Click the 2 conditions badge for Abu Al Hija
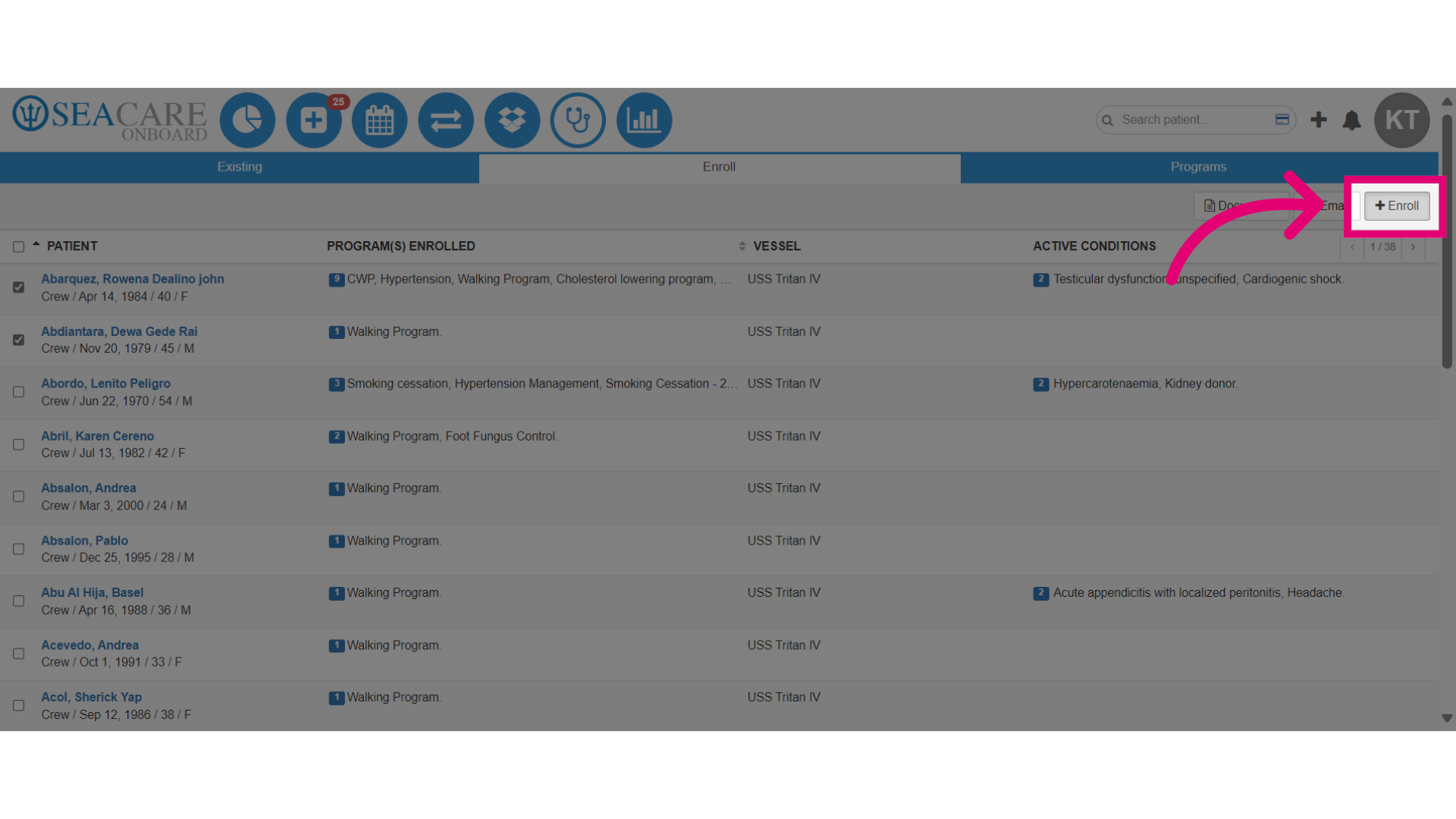 point(1041,593)
